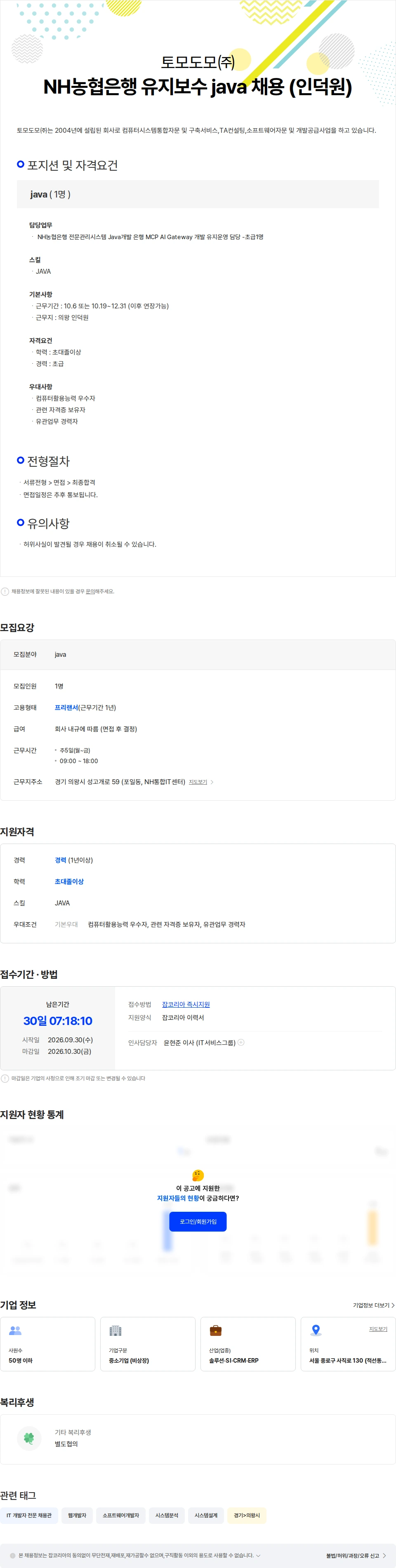Click the 주5일(월~금) working days text
Screen dimensions: 396x1568
[x=75, y=750]
